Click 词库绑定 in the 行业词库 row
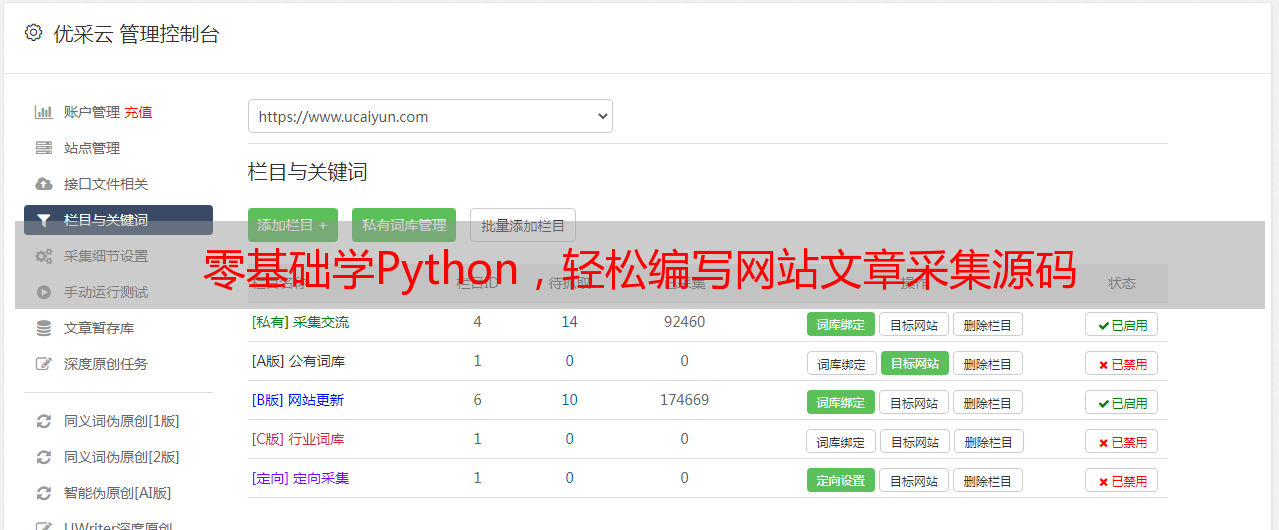This screenshot has height=530, width=1279. [x=841, y=441]
